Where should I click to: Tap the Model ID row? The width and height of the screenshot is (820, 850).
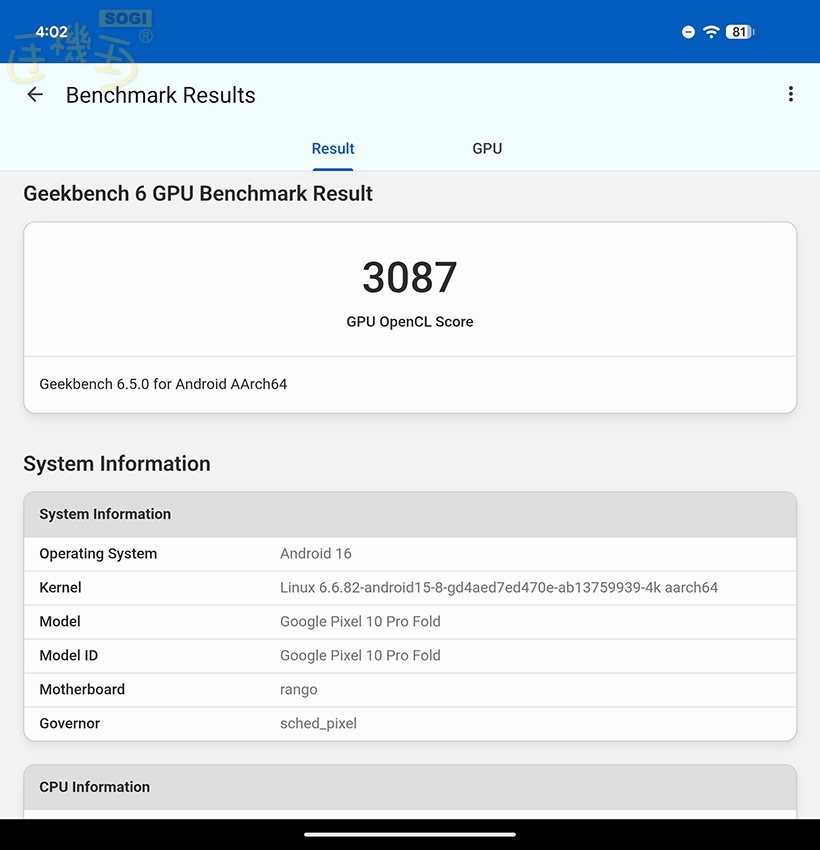click(409, 656)
